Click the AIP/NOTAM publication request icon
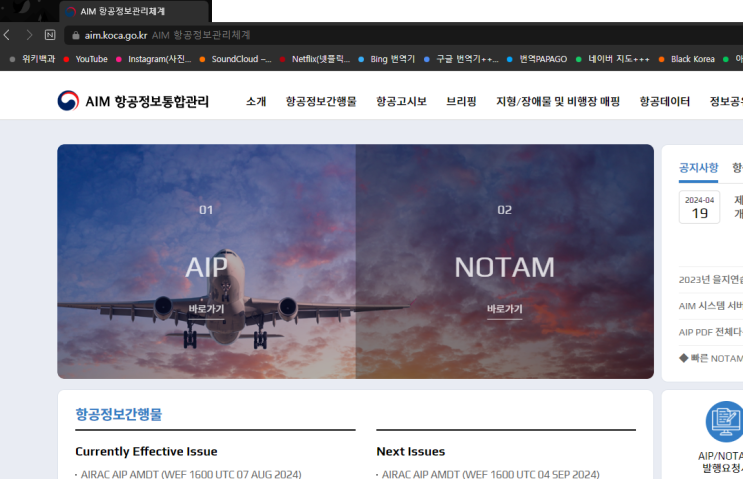 724,422
